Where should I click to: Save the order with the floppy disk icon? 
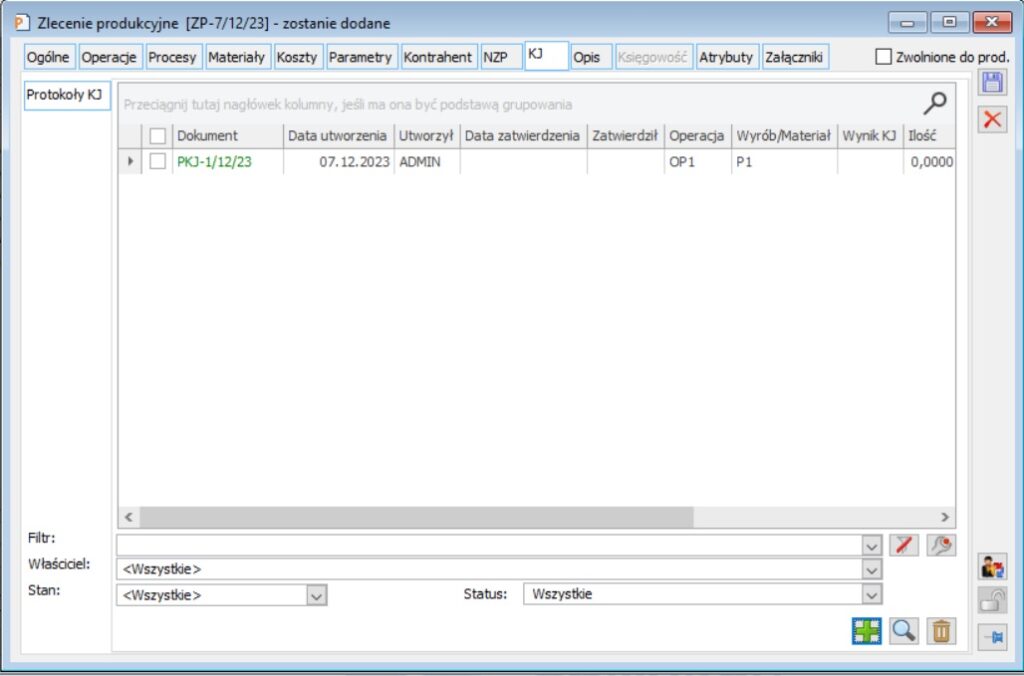[x=992, y=84]
